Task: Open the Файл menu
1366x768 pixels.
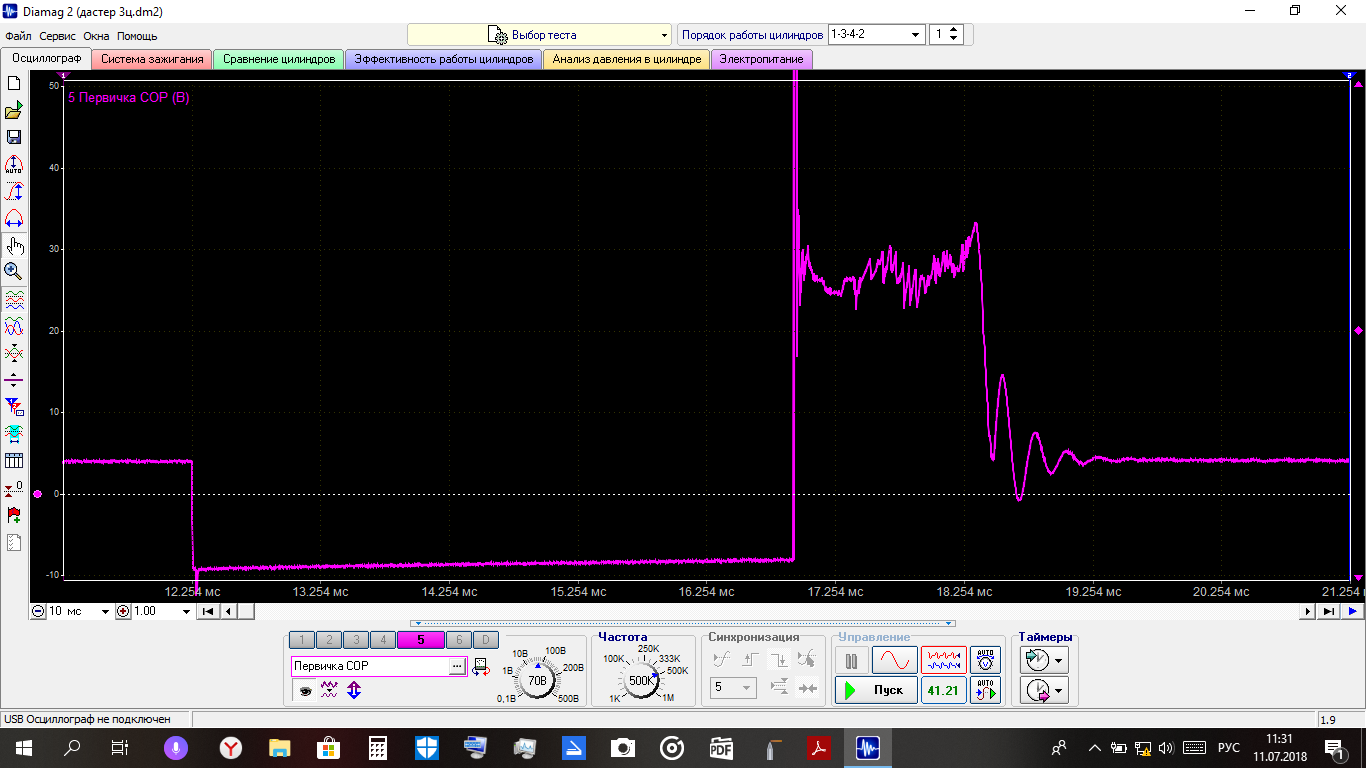Action: coord(18,36)
